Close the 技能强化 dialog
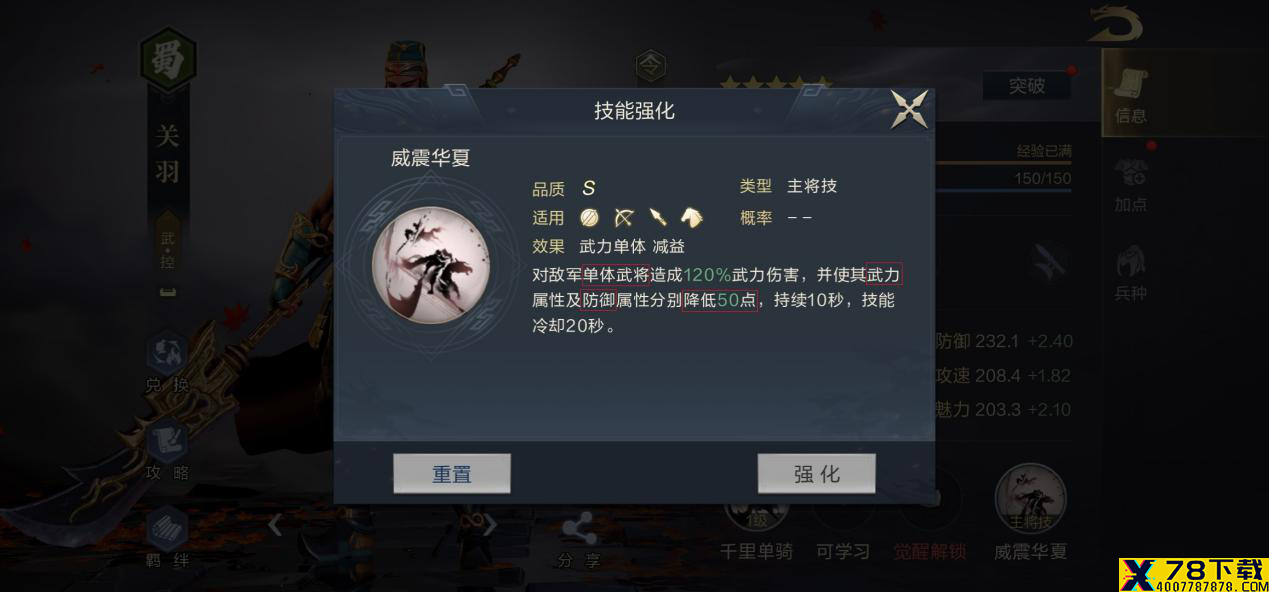Screen dimensions: 1269x592 (909, 109)
